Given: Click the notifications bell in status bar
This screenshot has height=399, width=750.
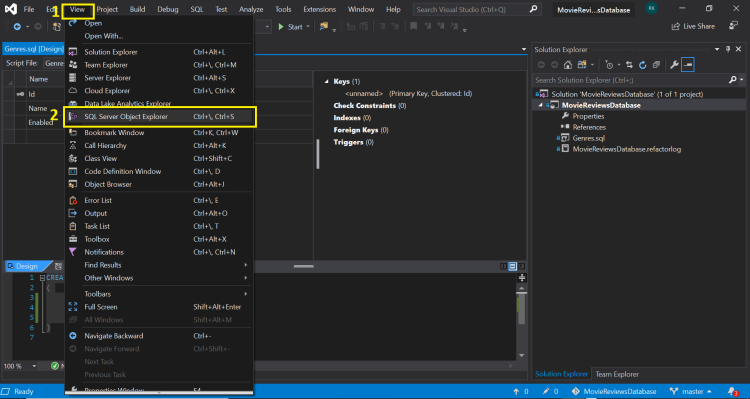Looking at the screenshot, I should point(733,391).
